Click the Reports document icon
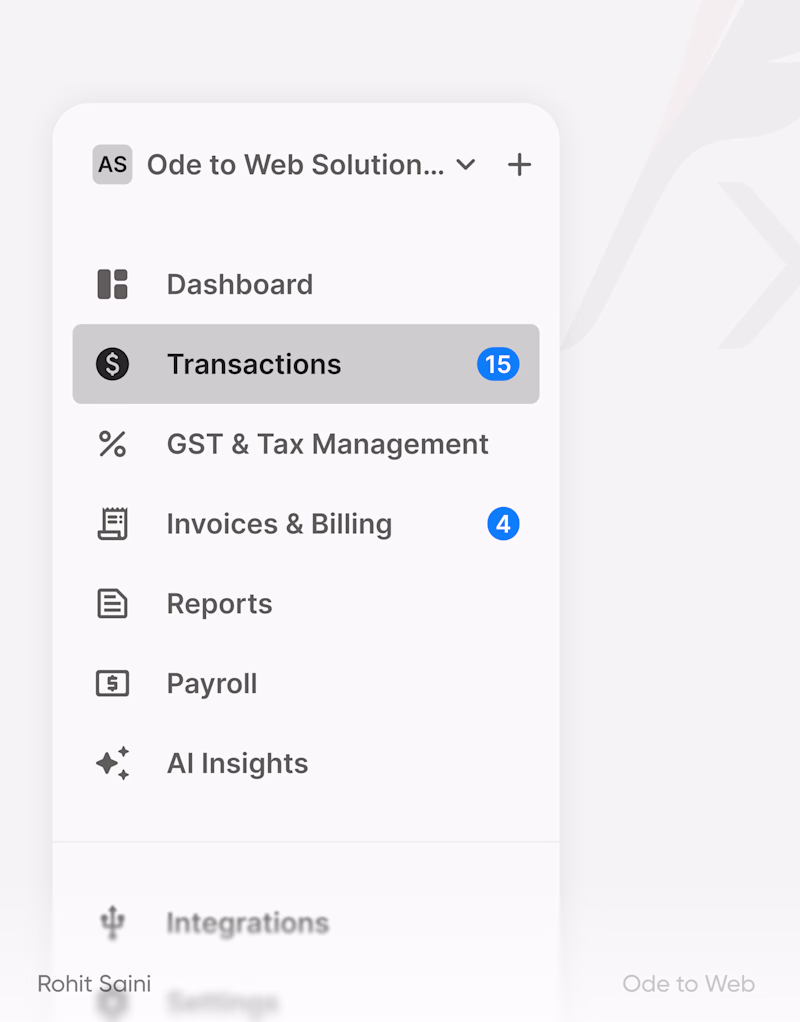The height and width of the screenshot is (1022, 800). [112, 604]
